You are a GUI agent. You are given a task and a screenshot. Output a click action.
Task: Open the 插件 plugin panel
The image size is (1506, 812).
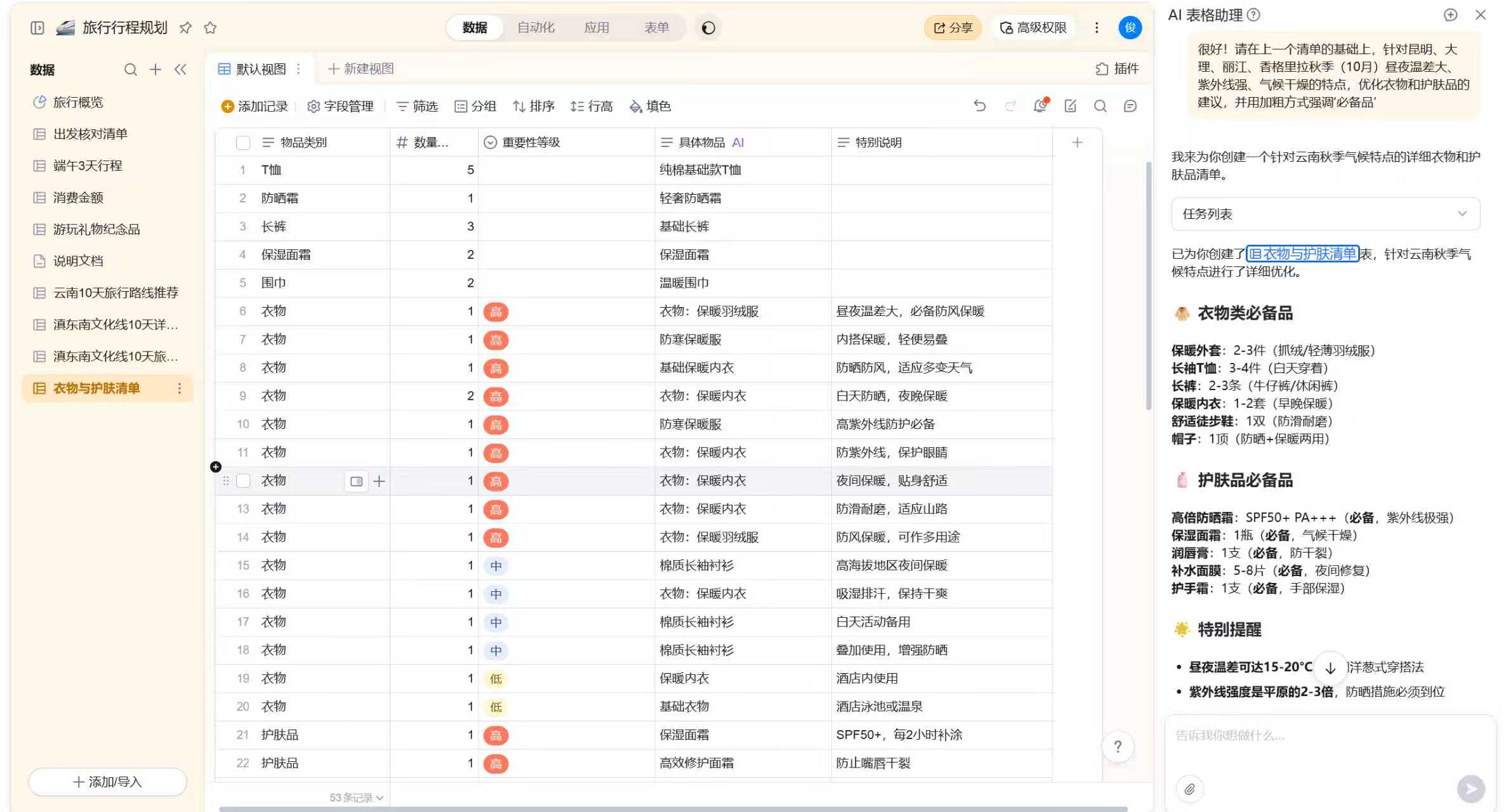1116,69
